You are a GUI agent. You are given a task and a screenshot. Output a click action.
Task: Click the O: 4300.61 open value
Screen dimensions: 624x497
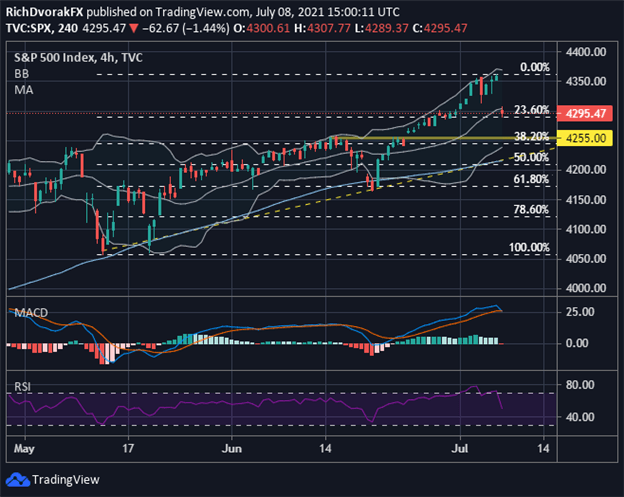pos(262,28)
